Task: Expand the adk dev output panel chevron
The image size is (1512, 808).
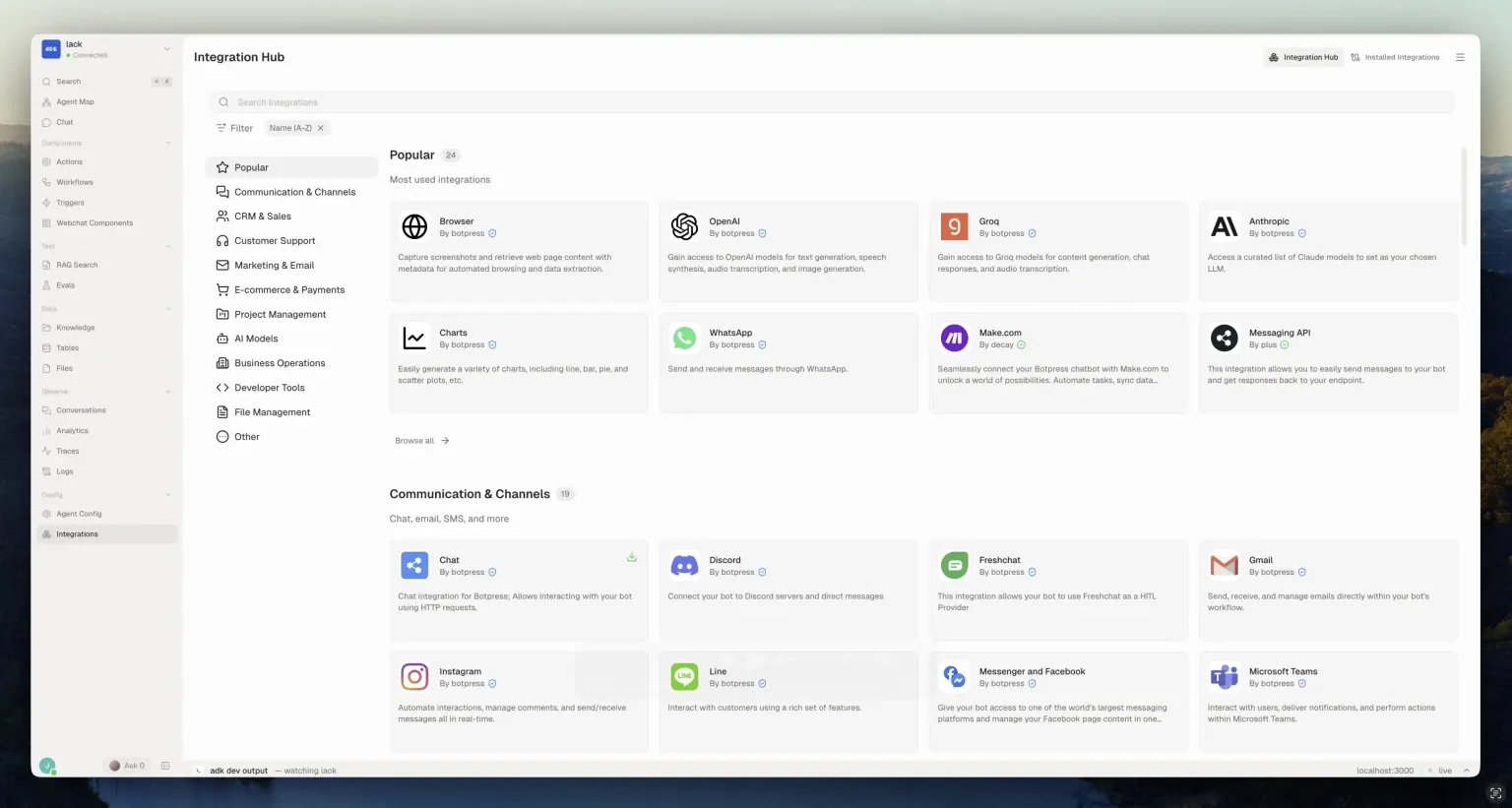Action: tap(1466, 771)
